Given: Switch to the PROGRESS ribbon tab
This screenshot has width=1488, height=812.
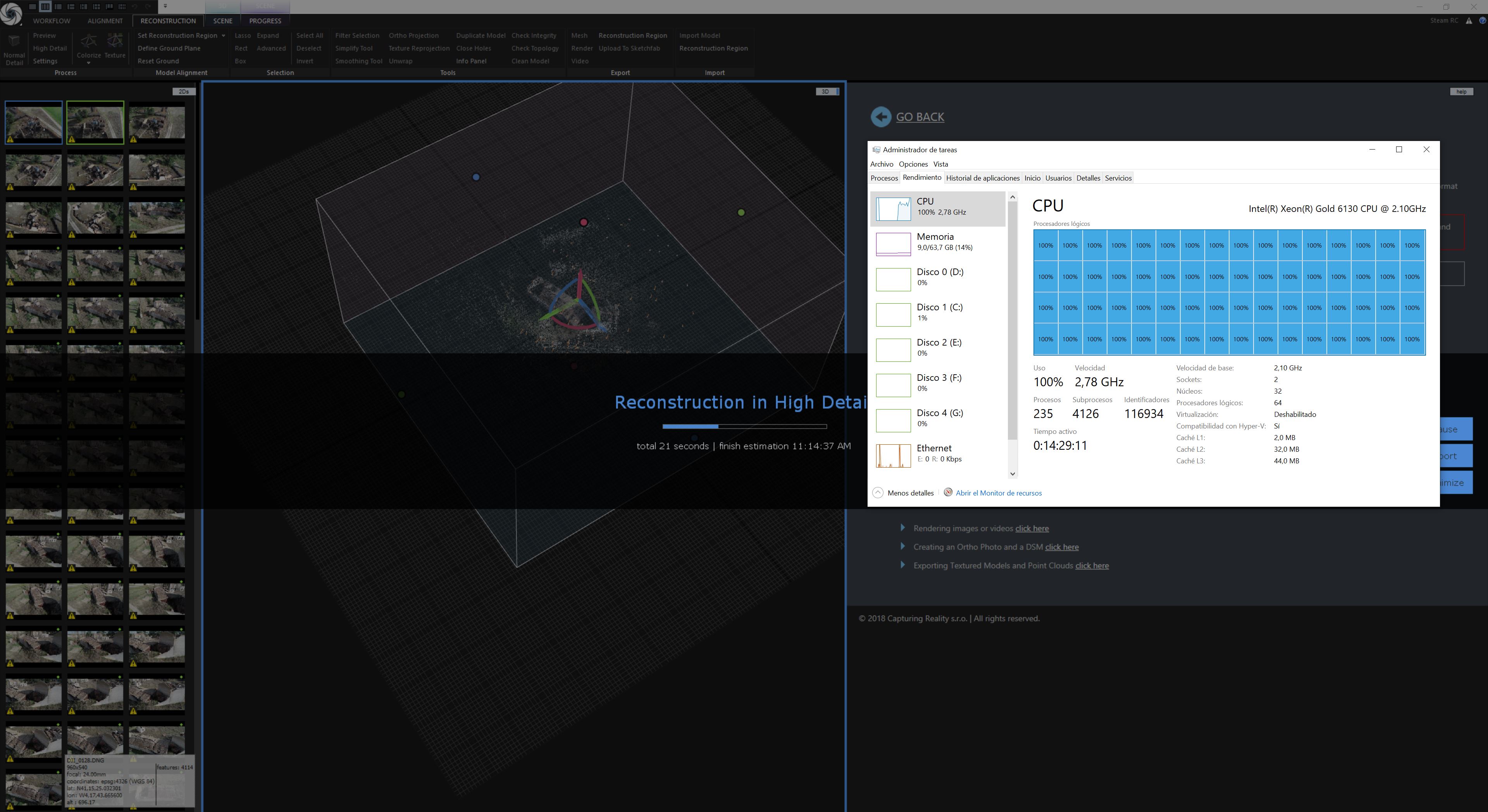Looking at the screenshot, I should pyautogui.click(x=265, y=20).
